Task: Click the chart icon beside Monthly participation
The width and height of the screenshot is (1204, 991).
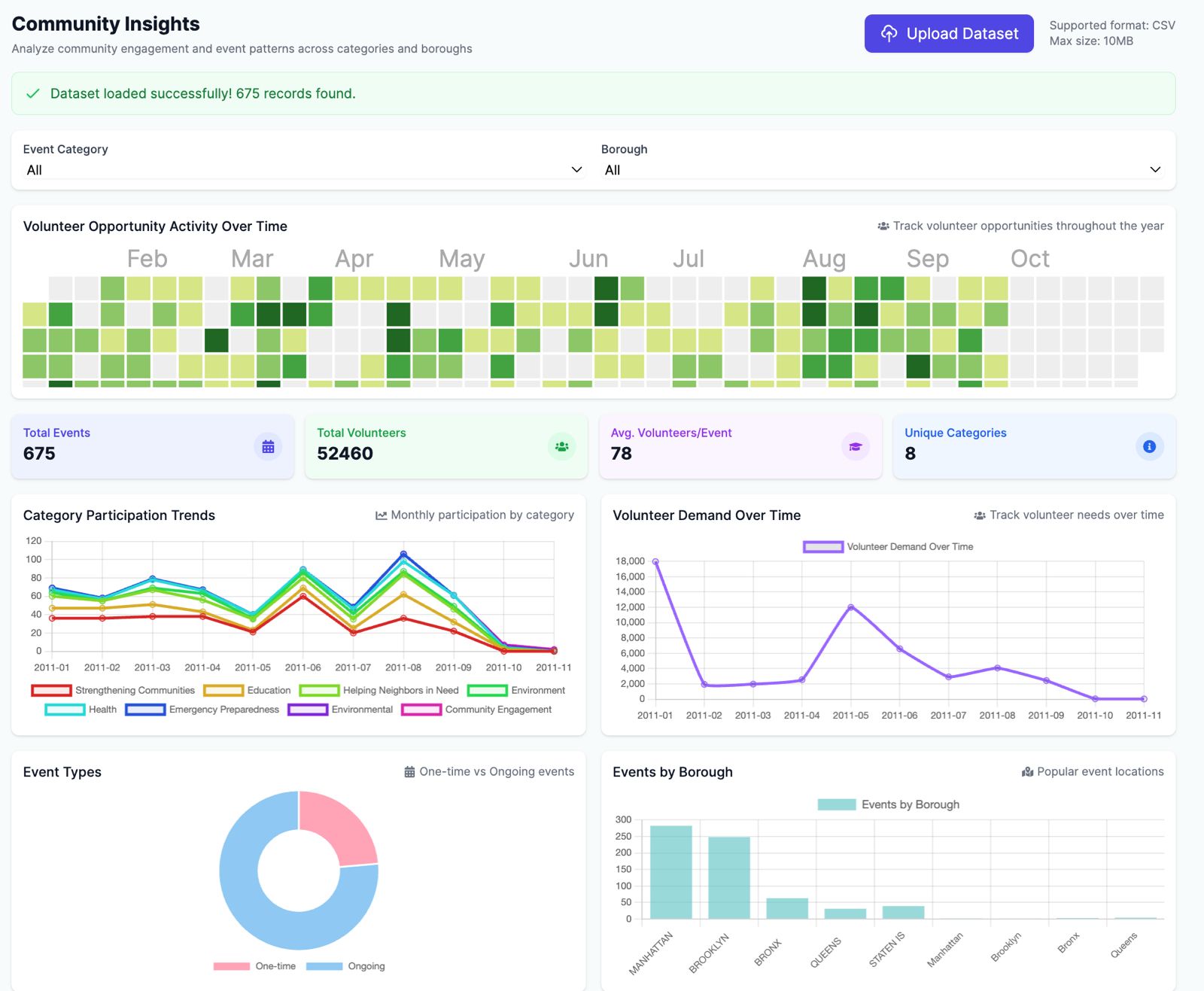Action: point(382,515)
